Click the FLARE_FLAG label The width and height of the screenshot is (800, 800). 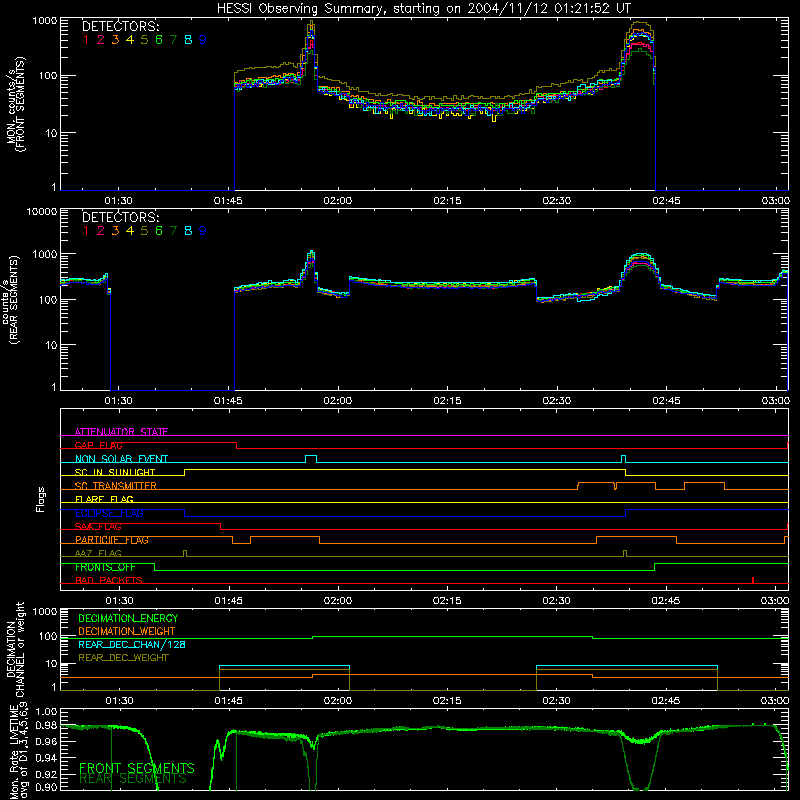[104, 499]
